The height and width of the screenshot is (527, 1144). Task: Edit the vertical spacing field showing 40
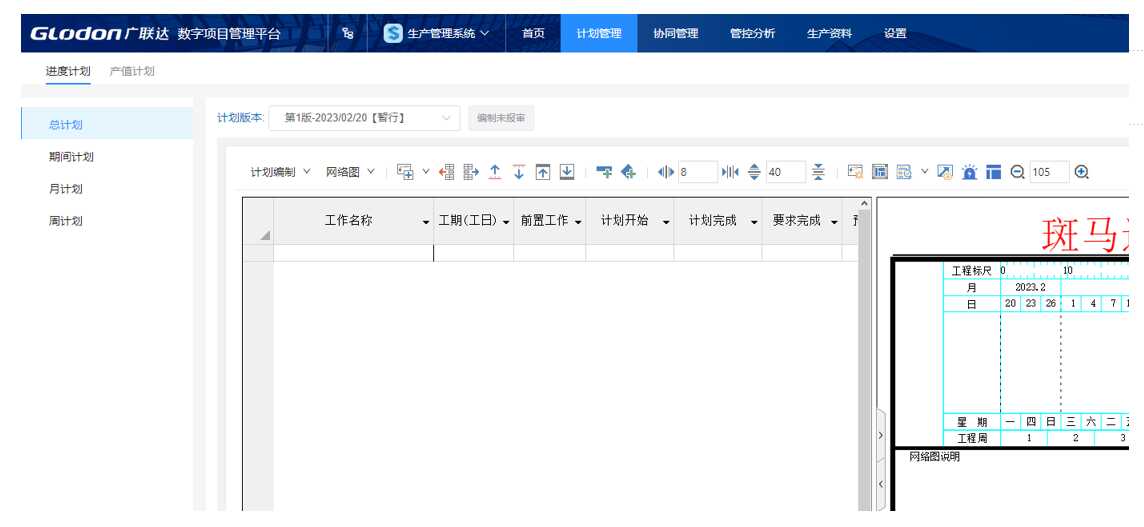tap(786, 172)
